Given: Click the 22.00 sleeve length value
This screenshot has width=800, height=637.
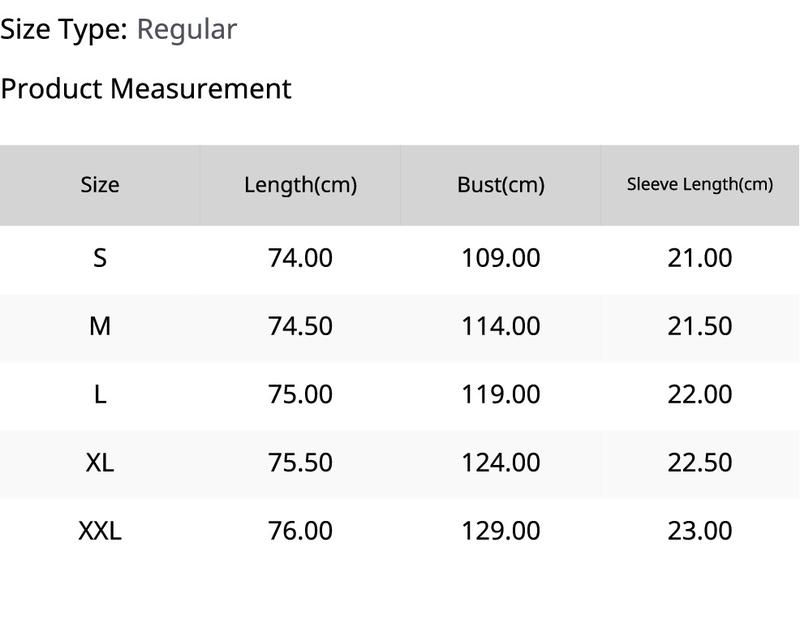Looking at the screenshot, I should pos(700,394).
